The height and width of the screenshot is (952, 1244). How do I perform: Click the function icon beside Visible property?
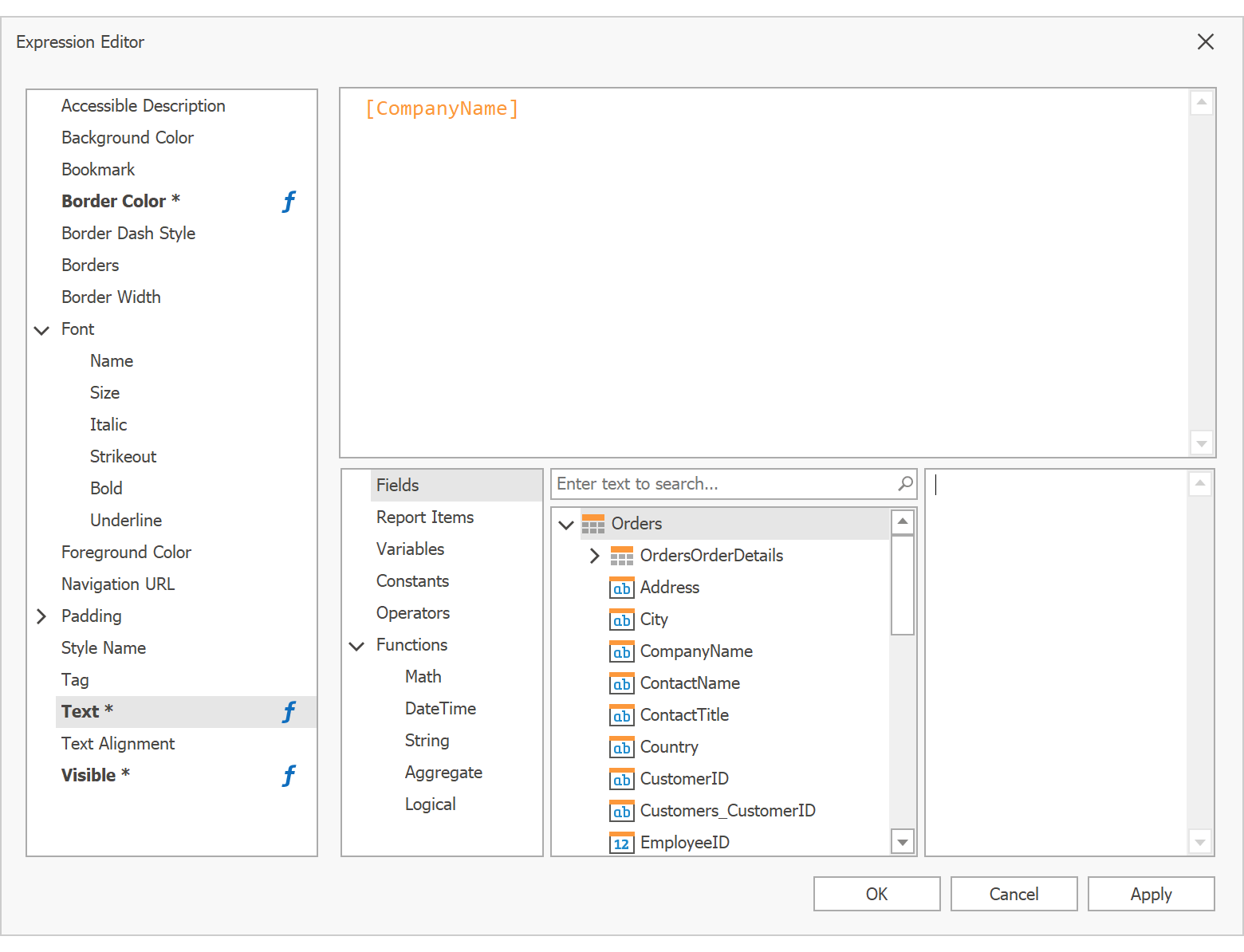pos(289,776)
